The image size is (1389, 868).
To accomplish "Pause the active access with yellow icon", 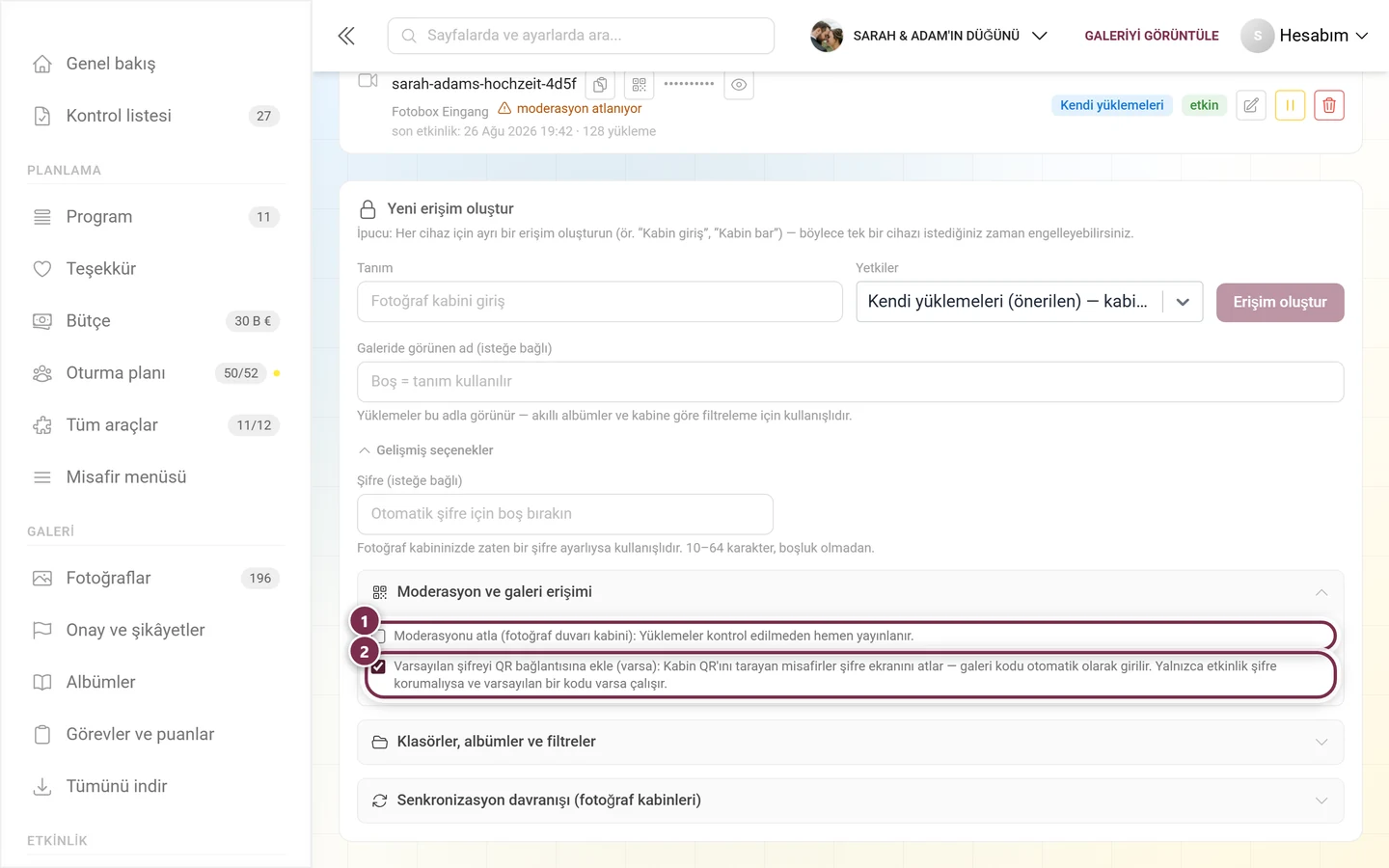I will [x=1290, y=105].
